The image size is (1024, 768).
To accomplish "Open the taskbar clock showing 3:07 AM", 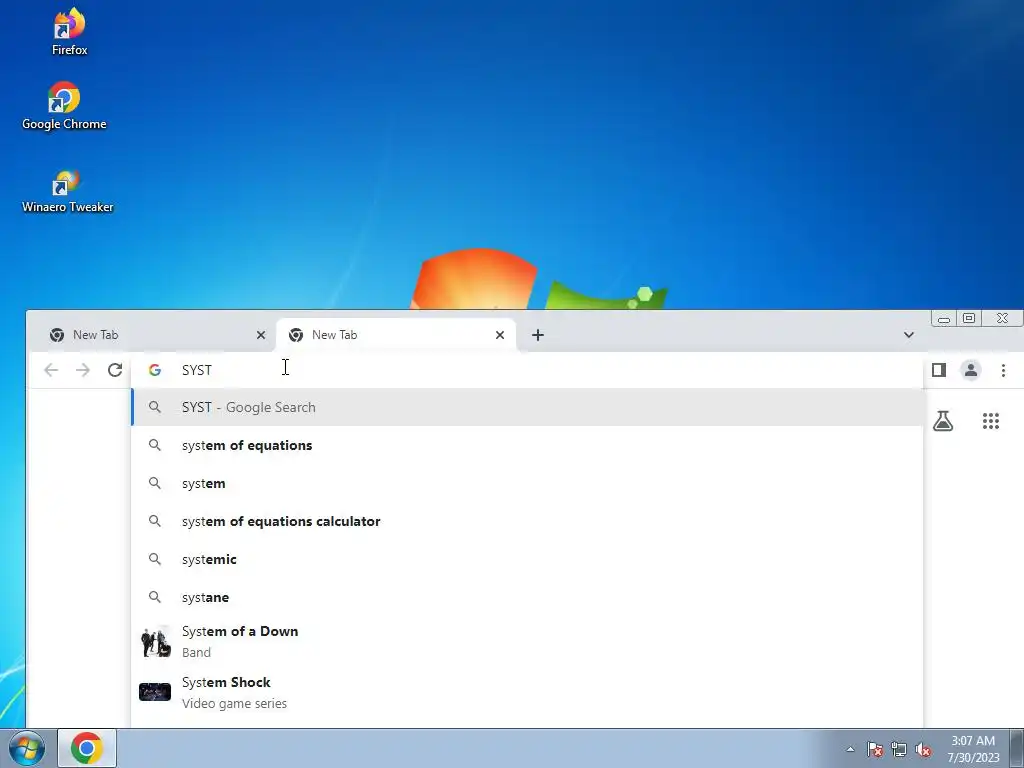I will [x=973, y=749].
